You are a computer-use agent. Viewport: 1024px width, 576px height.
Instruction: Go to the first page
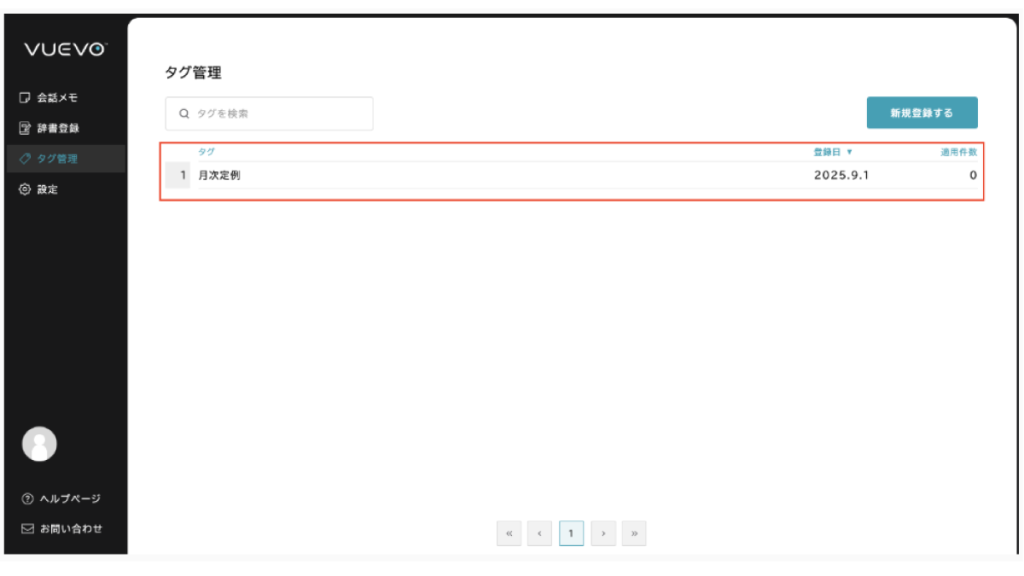509,534
